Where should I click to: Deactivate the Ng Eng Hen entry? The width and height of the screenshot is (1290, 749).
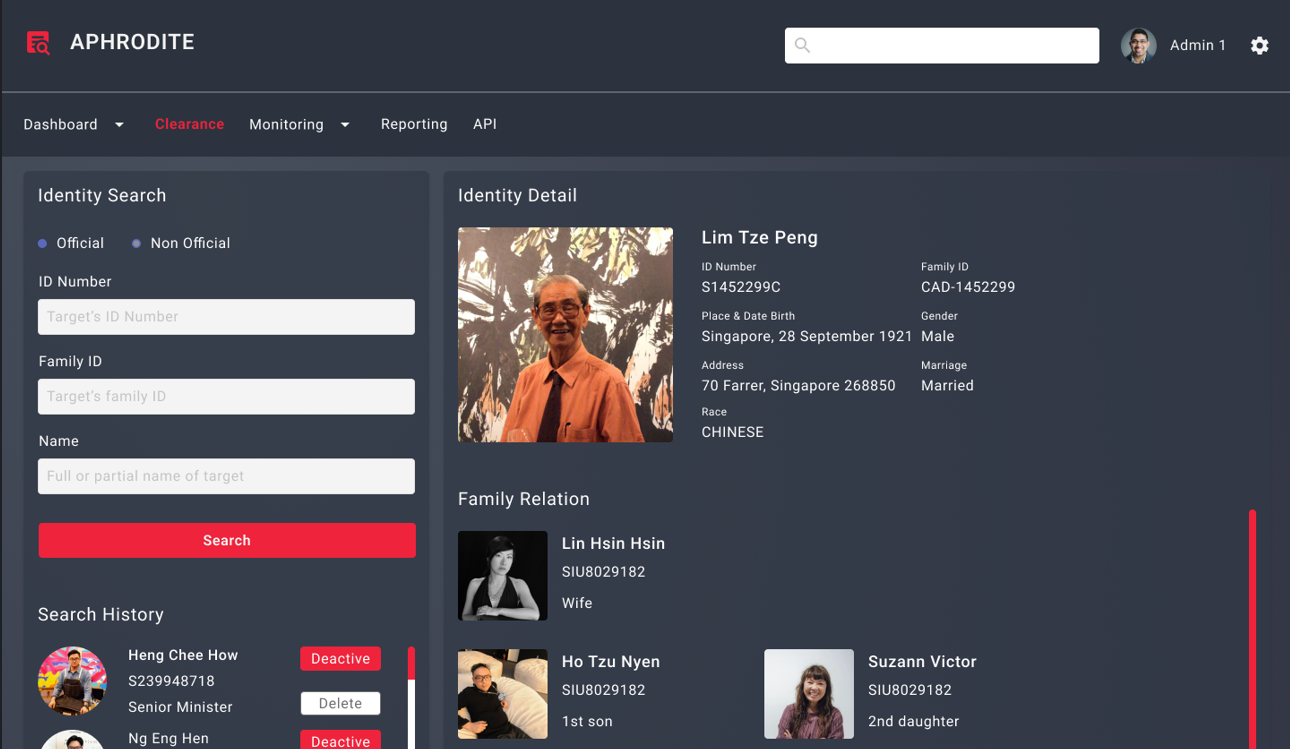point(340,740)
